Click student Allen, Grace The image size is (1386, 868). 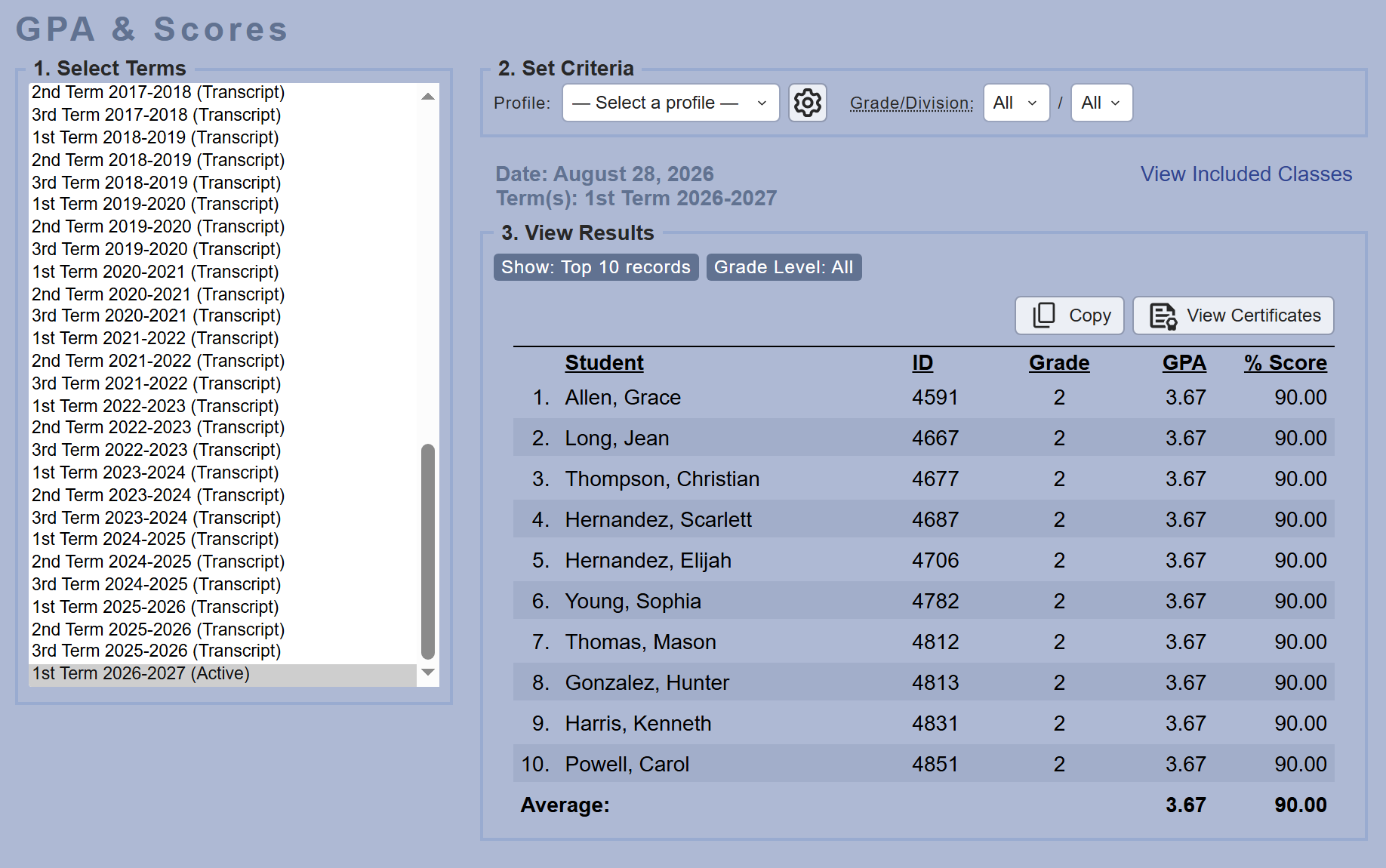click(623, 398)
